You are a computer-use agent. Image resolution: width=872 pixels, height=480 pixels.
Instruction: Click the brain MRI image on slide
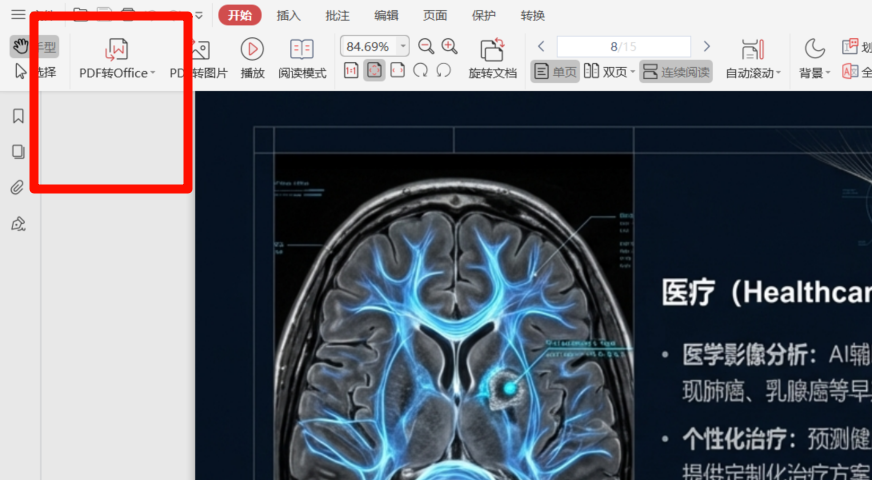(x=453, y=317)
